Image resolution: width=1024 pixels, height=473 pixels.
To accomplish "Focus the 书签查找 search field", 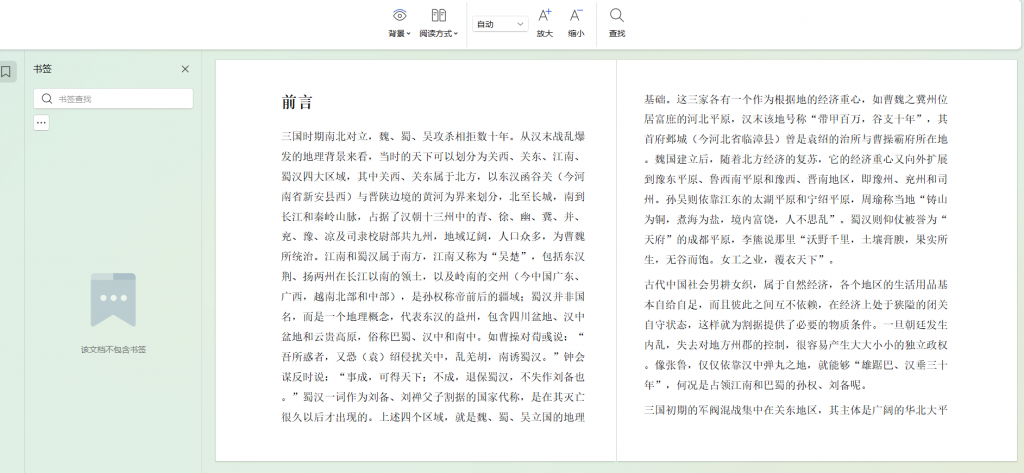I will [x=113, y=99].
